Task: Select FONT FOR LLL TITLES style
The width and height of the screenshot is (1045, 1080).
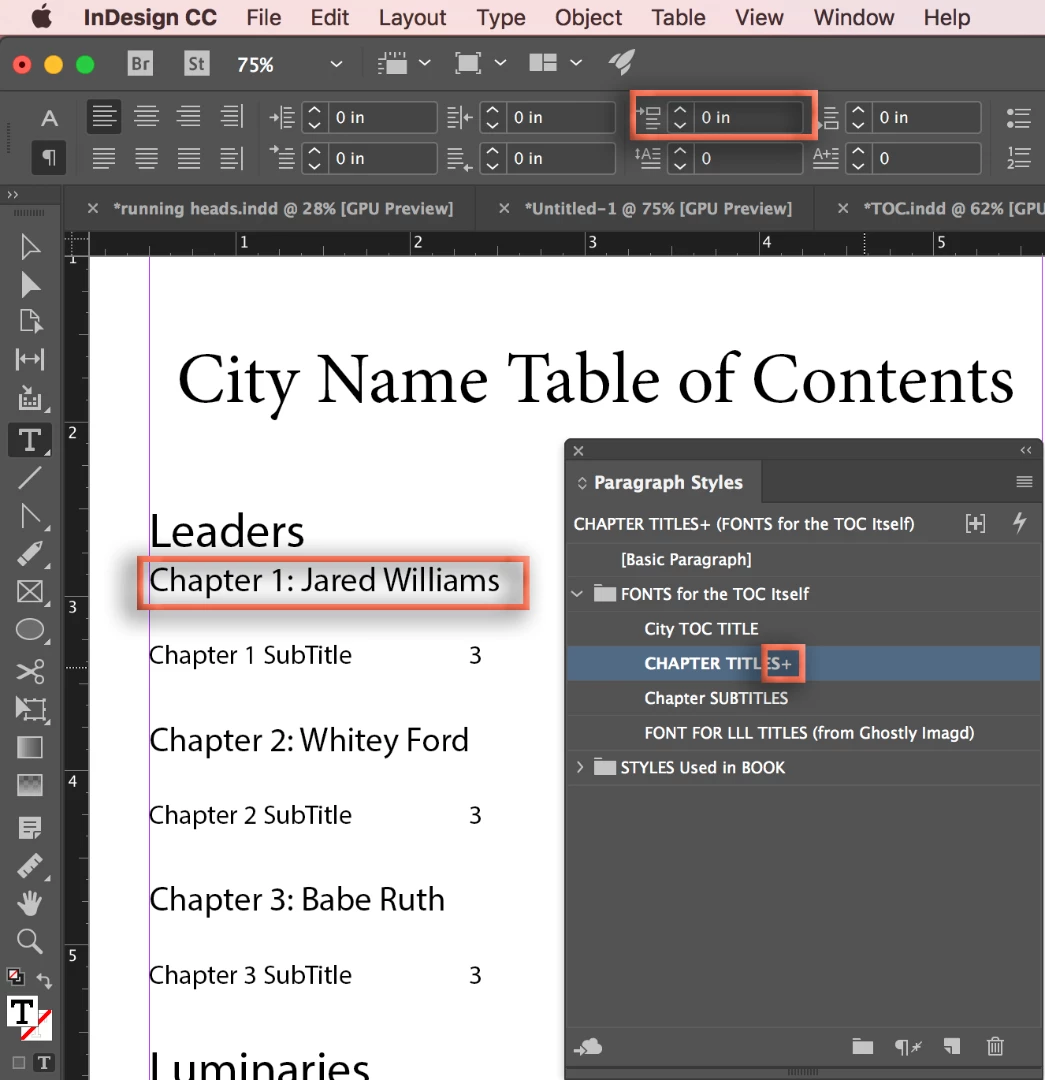Action: (803, 733)
